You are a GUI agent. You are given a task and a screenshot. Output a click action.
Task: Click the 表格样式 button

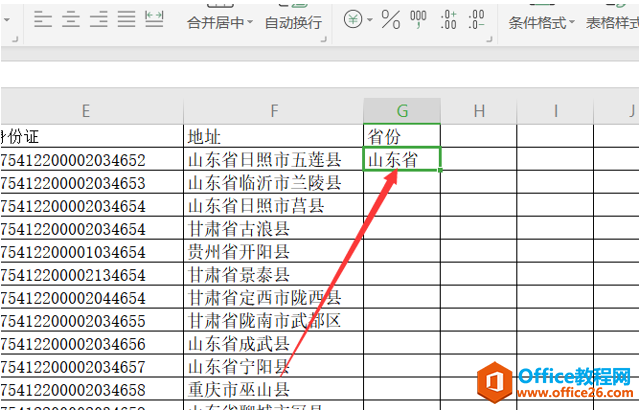click(x=612, y=22)
